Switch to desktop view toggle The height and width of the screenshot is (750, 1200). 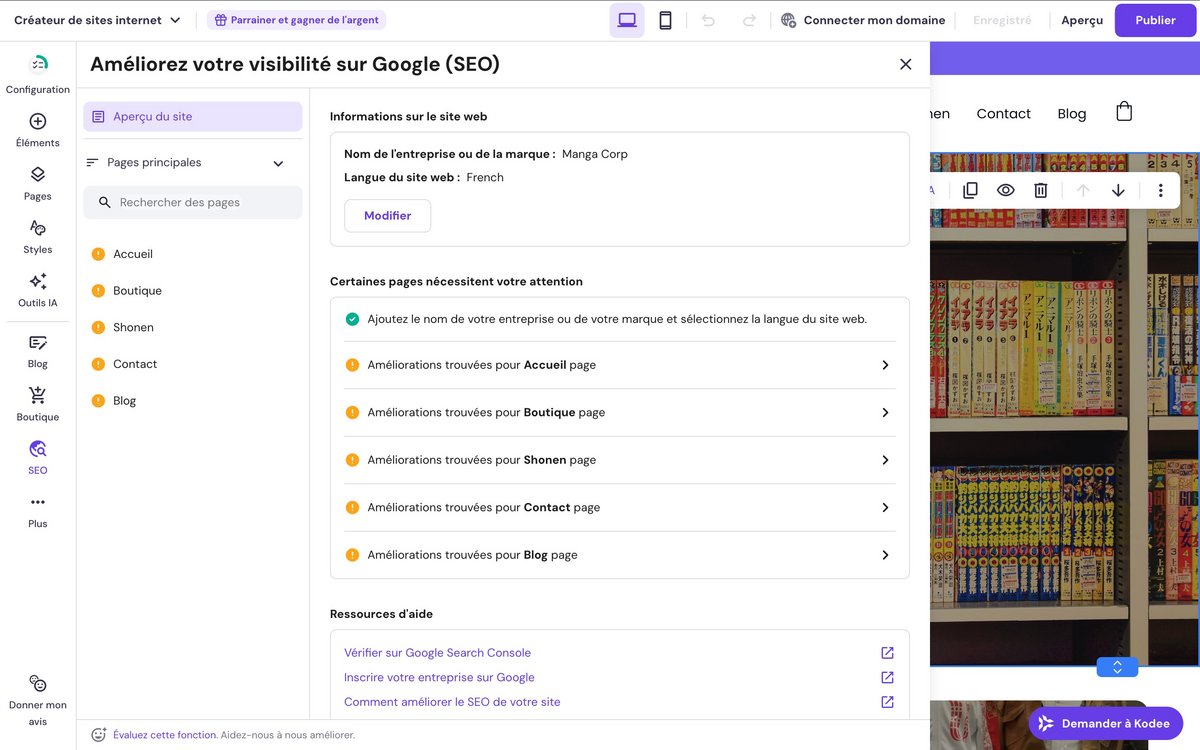627,20
